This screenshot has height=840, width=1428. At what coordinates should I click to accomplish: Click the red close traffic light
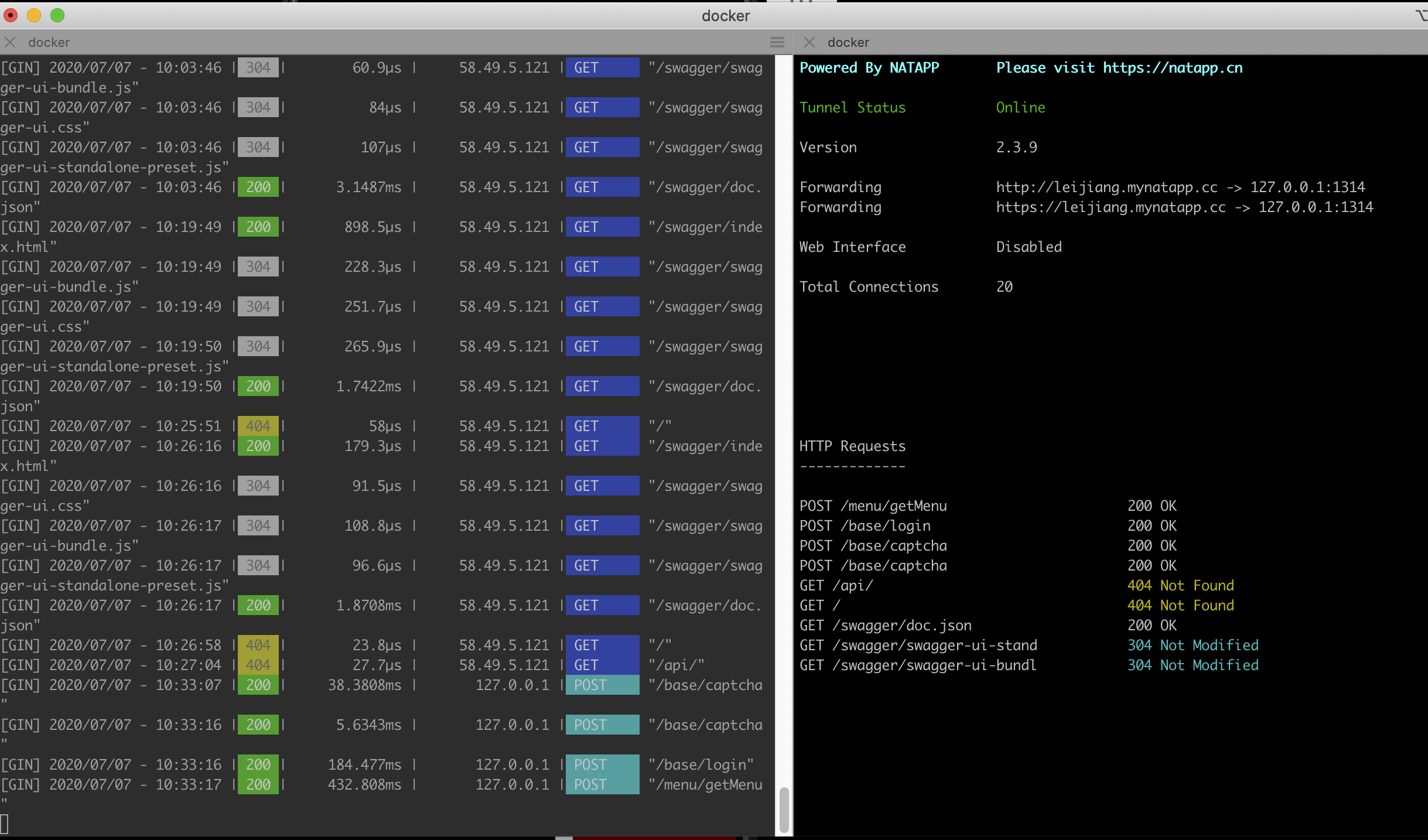pos(9,16)
